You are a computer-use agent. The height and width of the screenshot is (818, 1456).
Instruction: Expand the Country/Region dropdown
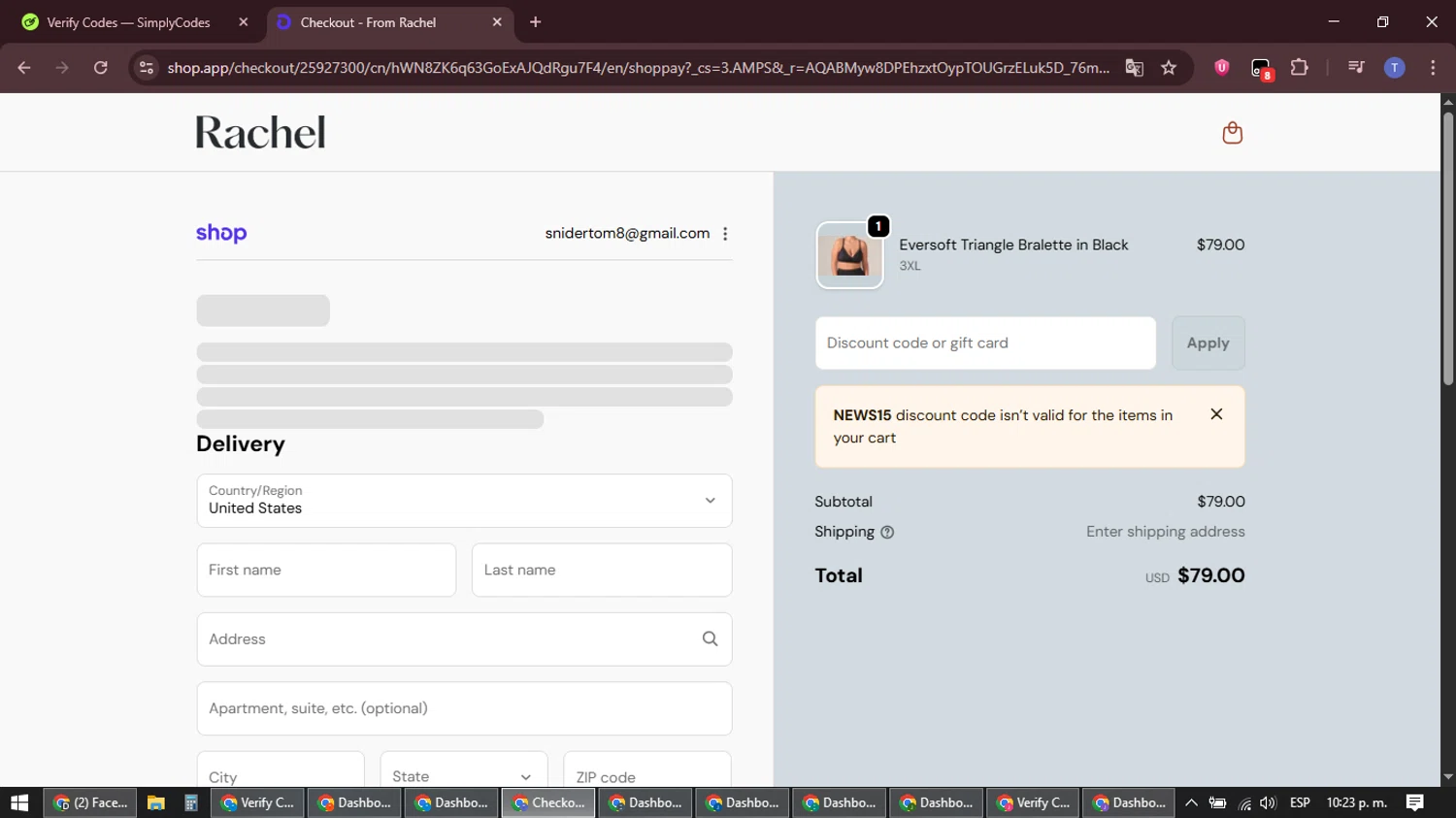(464, 501)
